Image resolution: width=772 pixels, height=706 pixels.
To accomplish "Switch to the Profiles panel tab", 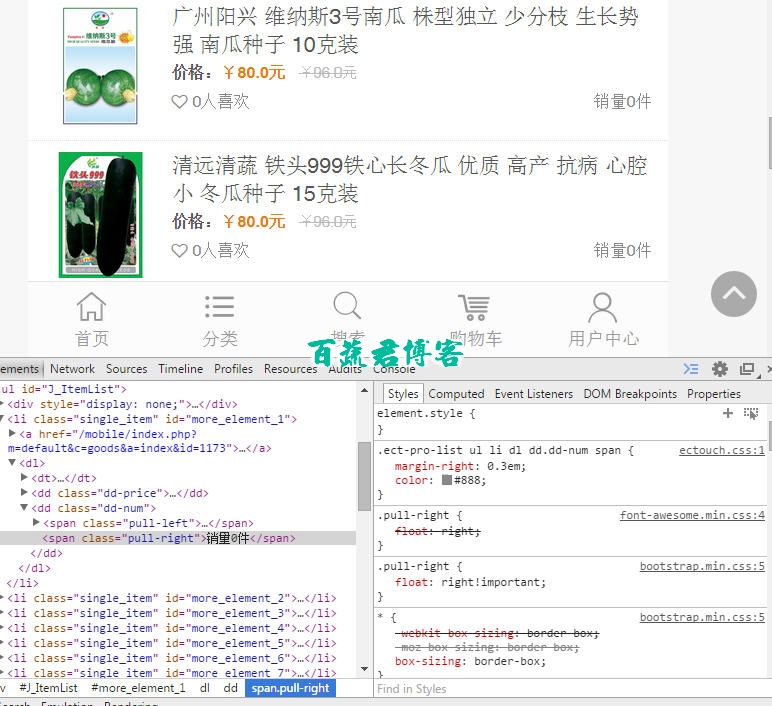I will pyautogui.click(x=233, y=369).
